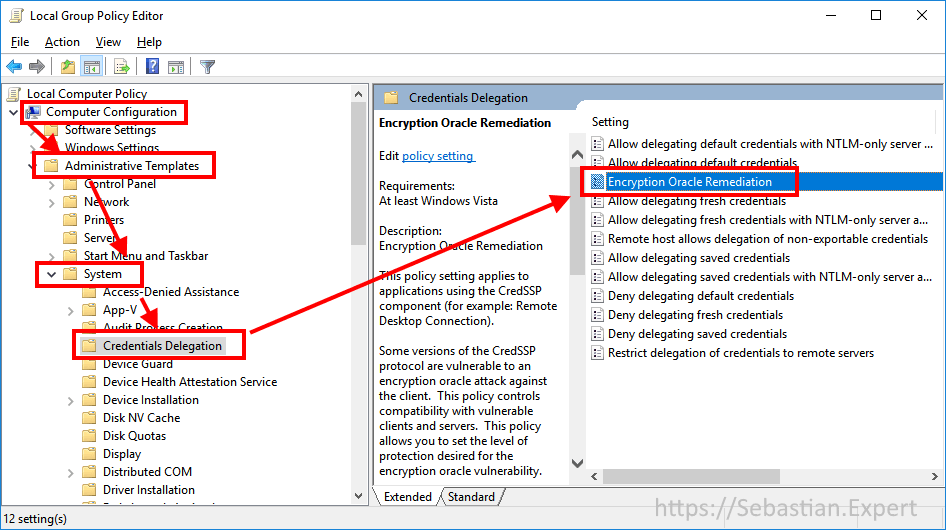Image resolution: width=946 pixels, height=530 pixels.
Task: Click policy icon beside Deny delegating fresh credentials
Action: pos(597,314)
